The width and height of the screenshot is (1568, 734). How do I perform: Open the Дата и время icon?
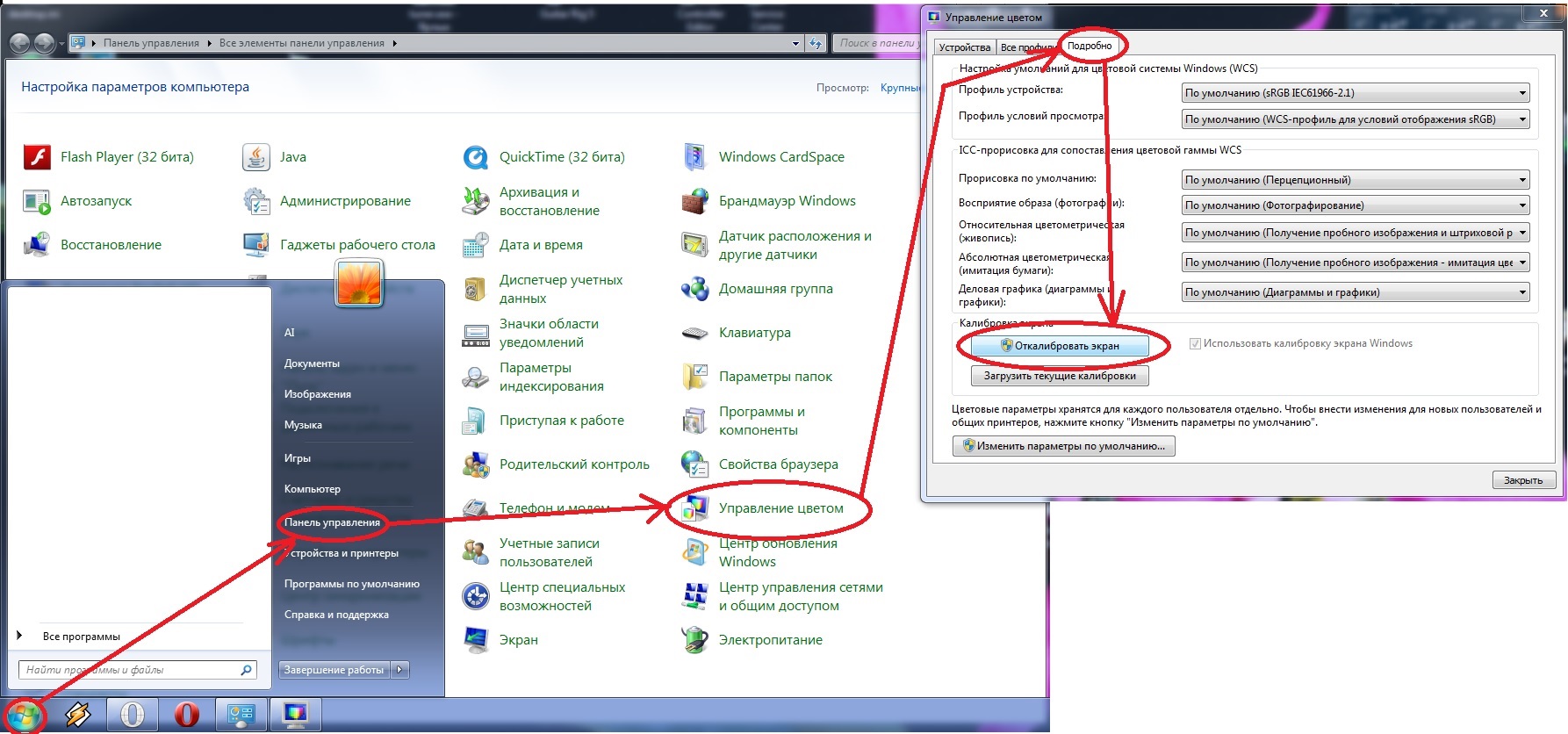click(x=476, y=245)
